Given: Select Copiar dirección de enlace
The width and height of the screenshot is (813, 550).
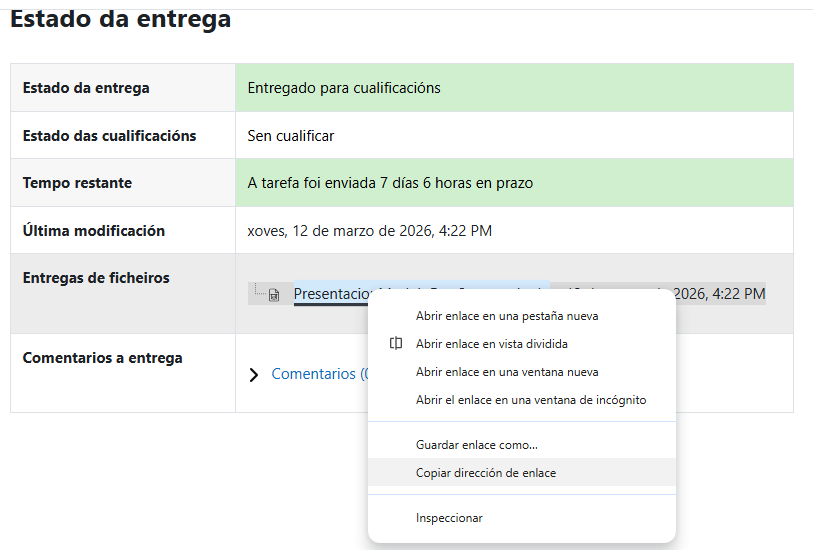Looking at the screenshot, I should (522, 473).
